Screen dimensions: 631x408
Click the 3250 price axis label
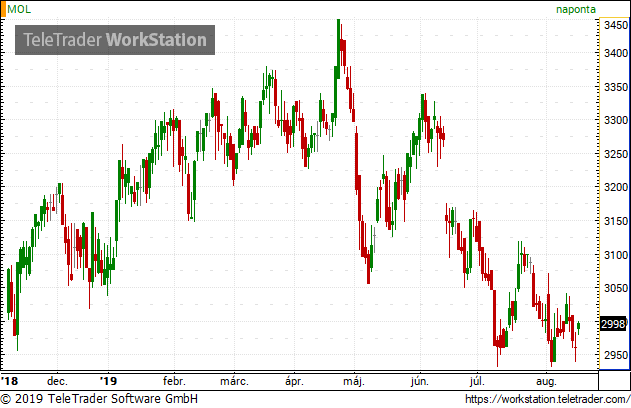click(616, 154)
